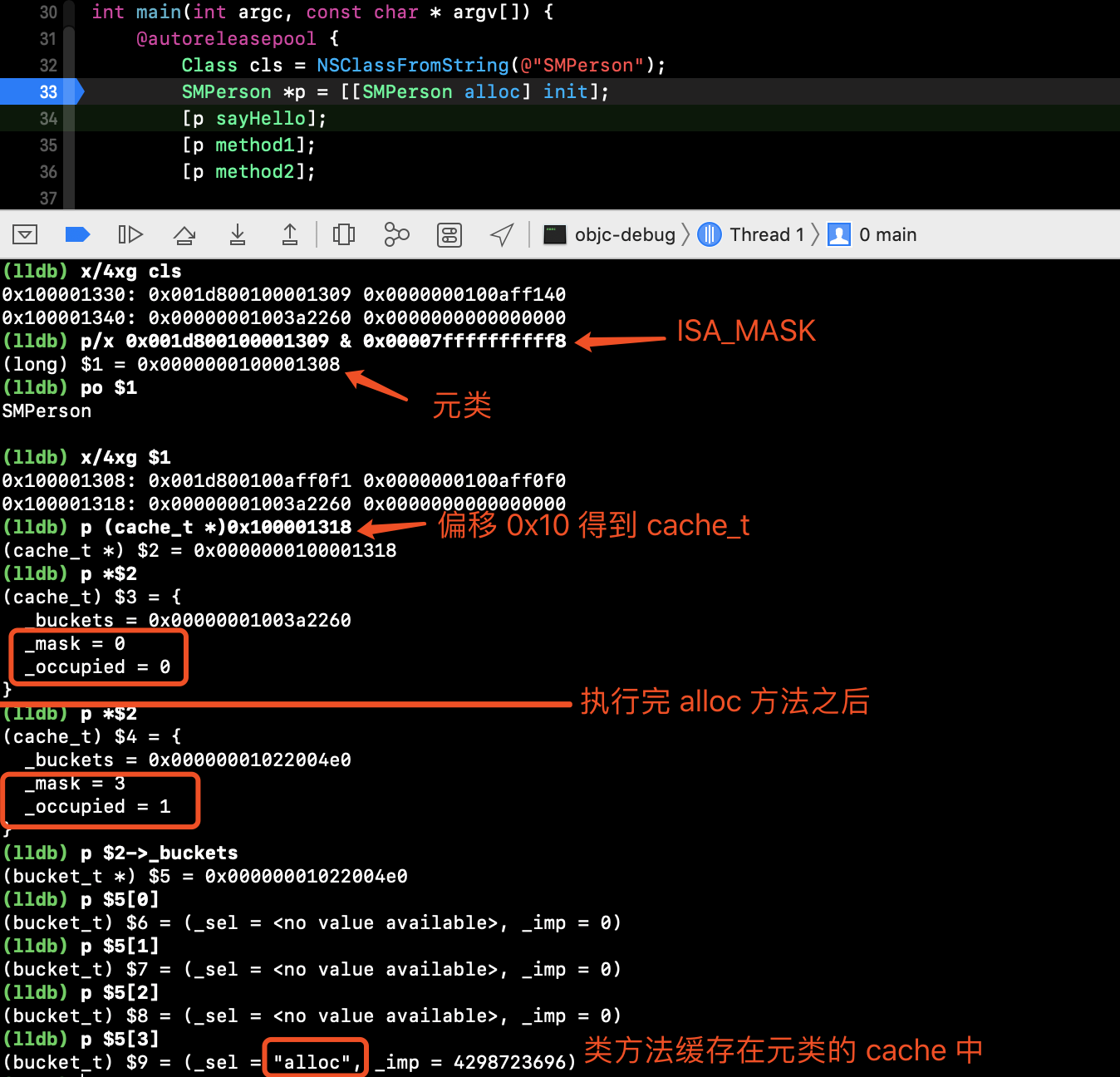1120x1077 pixels.
Task: Click '_mask = 0' console output
Action: click(x=75, y=644)
